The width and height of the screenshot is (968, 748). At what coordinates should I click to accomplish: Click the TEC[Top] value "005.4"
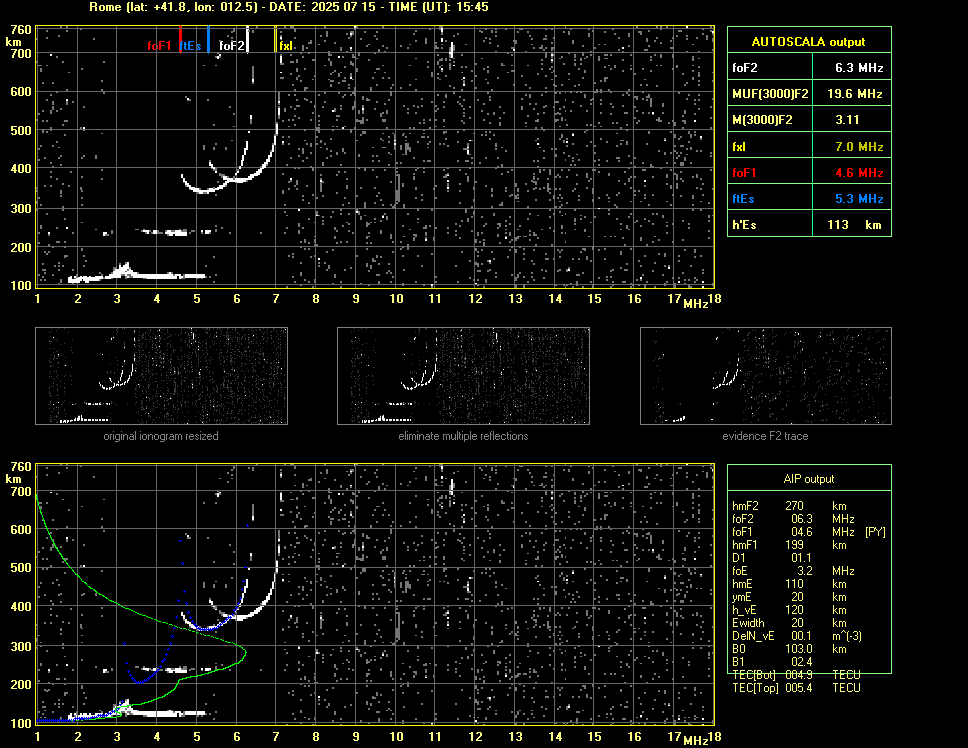coord(798,688)
